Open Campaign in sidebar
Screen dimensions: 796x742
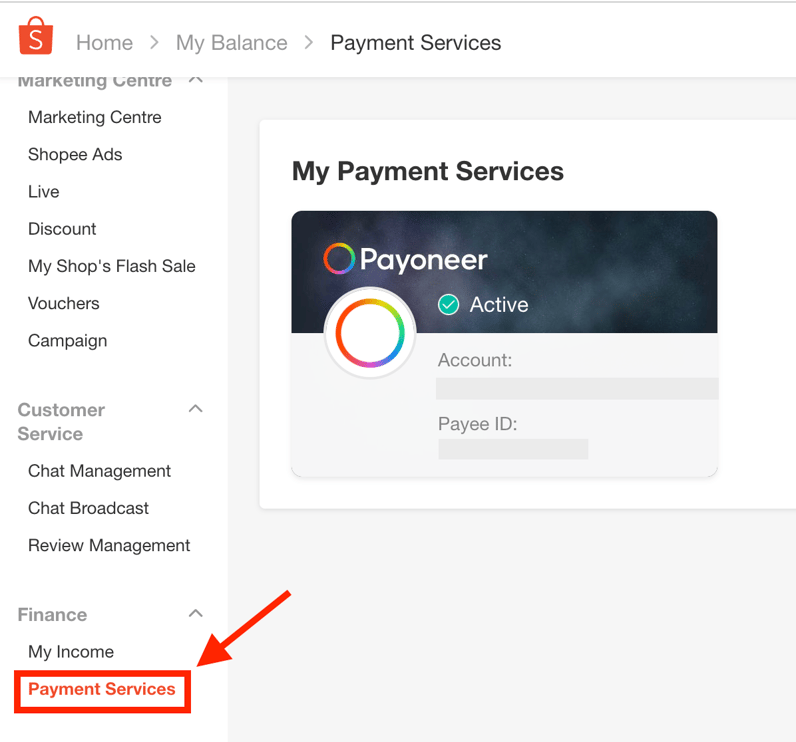pos(67,340)
